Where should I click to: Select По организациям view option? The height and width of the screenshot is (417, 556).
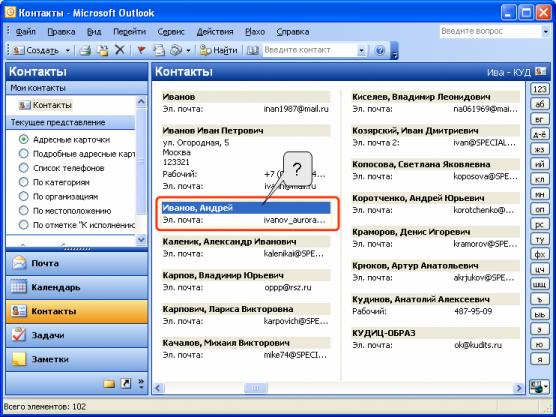click(x=58, y=196)
